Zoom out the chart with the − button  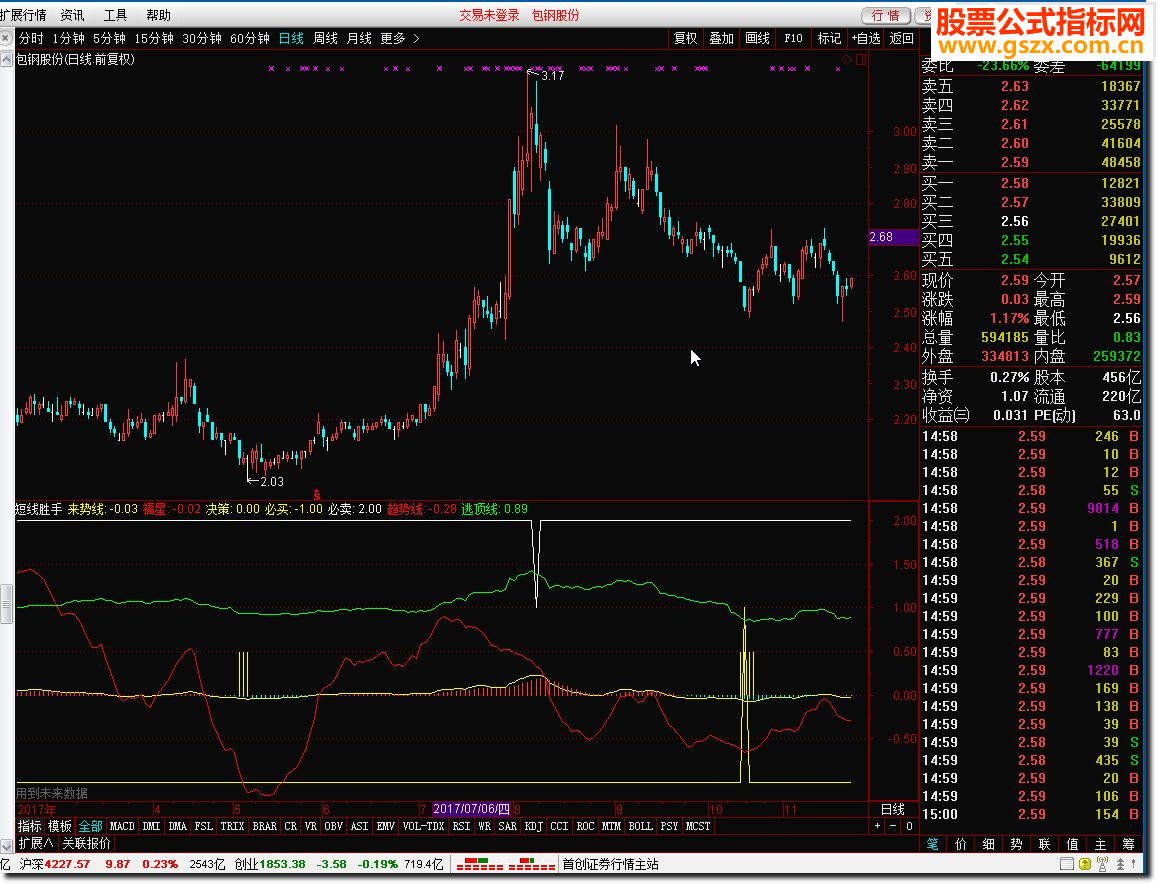[893, 826]
